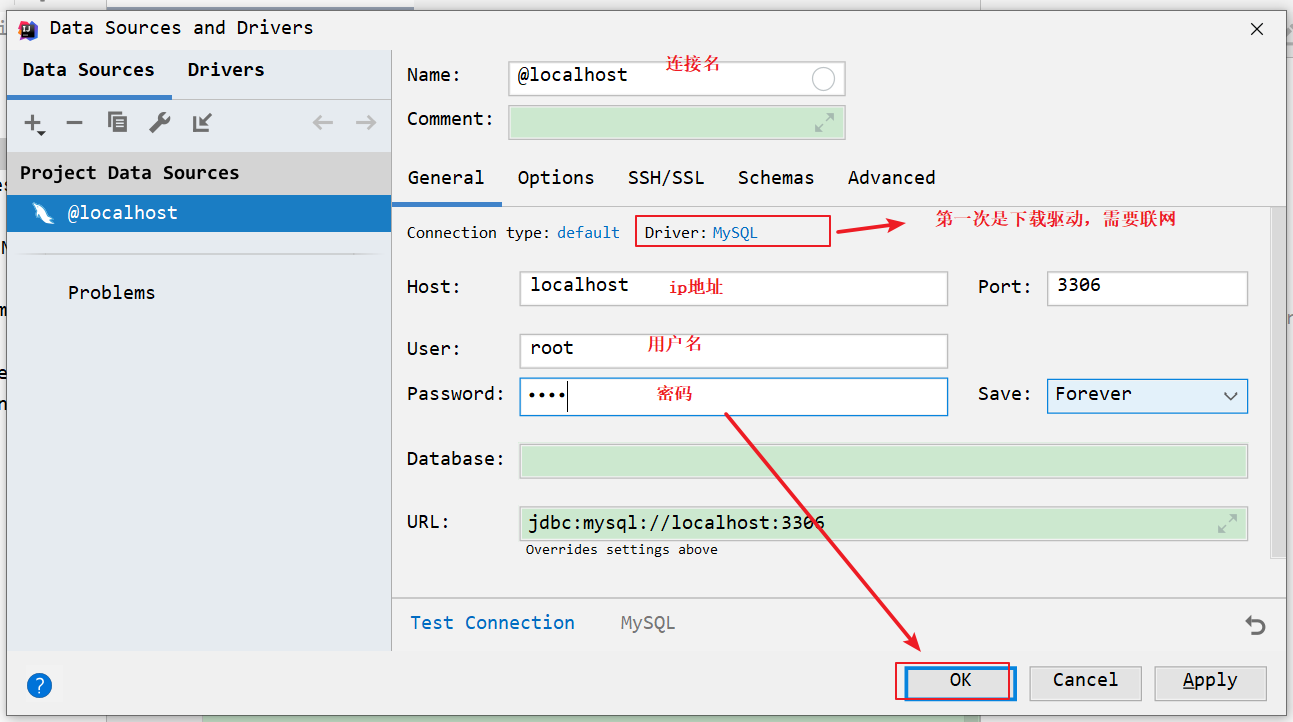The width and height of the screenshot is (1293, 722).
Task: Switch to the Drivers tab
Action: pos(226,70)
